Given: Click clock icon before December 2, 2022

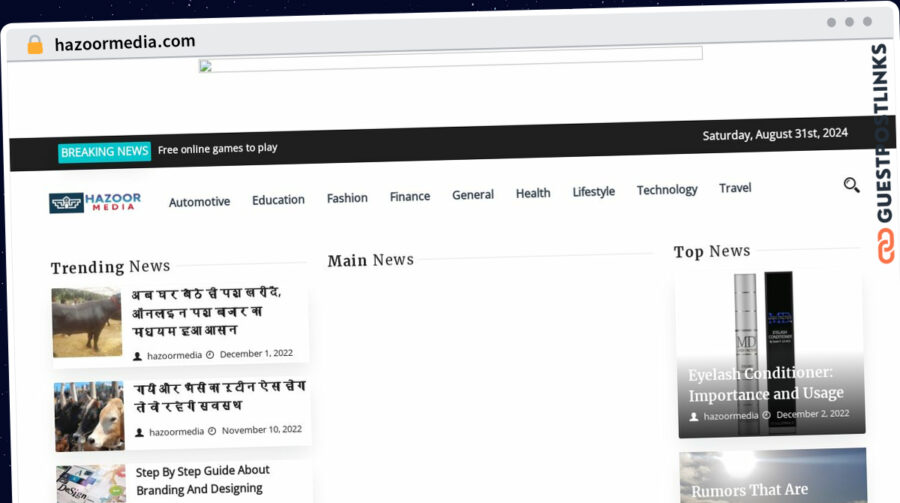Looking at the screenshot, I should point(766,415).
